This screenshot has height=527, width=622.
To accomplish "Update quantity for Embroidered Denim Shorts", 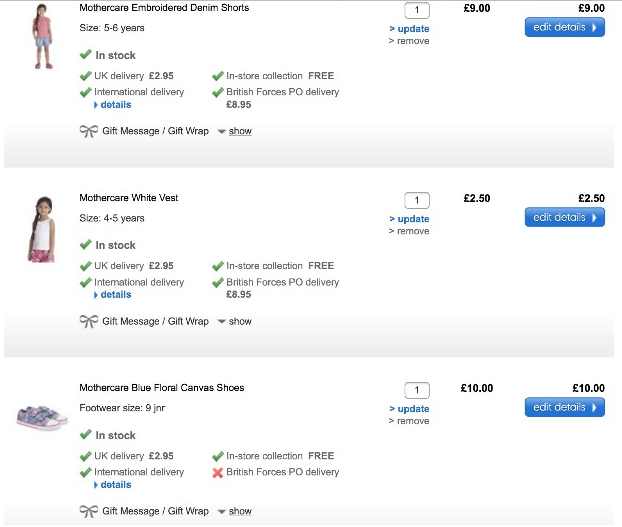I will pos(413,29).
